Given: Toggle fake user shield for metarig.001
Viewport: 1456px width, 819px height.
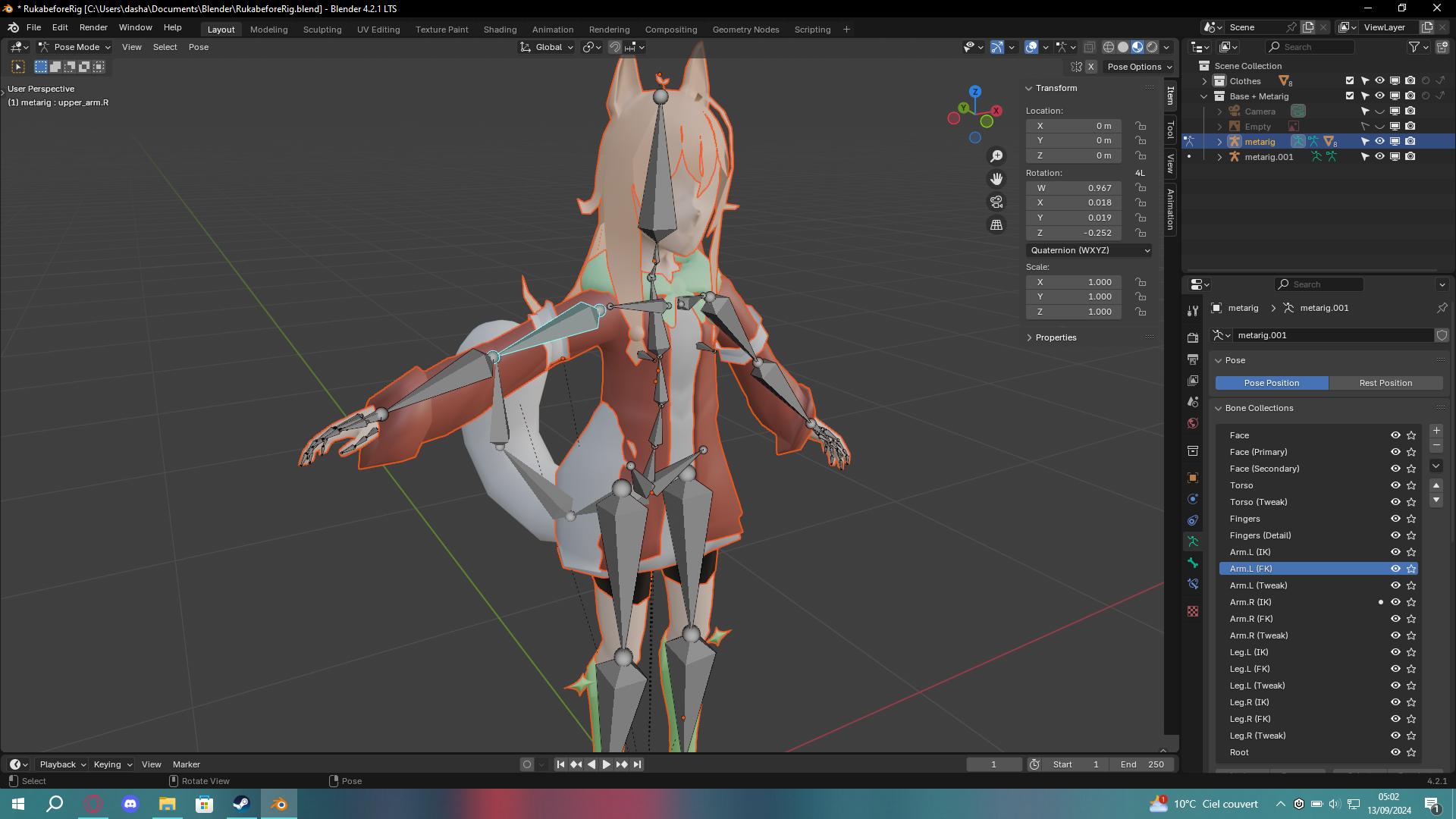Looking at the screenshot, I should [x=1442, y=335].
